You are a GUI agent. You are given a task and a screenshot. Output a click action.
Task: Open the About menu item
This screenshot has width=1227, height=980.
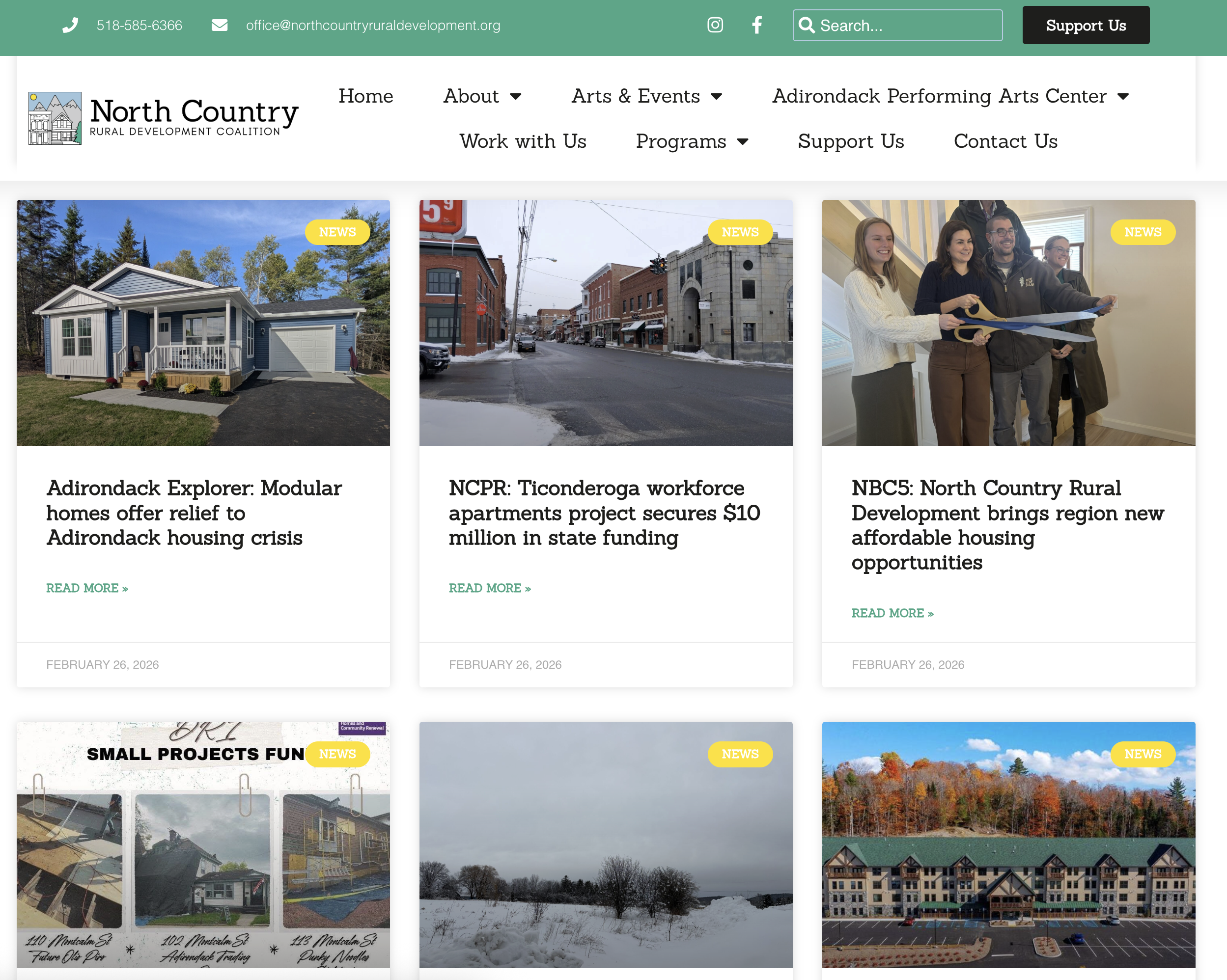click(471, 96)
